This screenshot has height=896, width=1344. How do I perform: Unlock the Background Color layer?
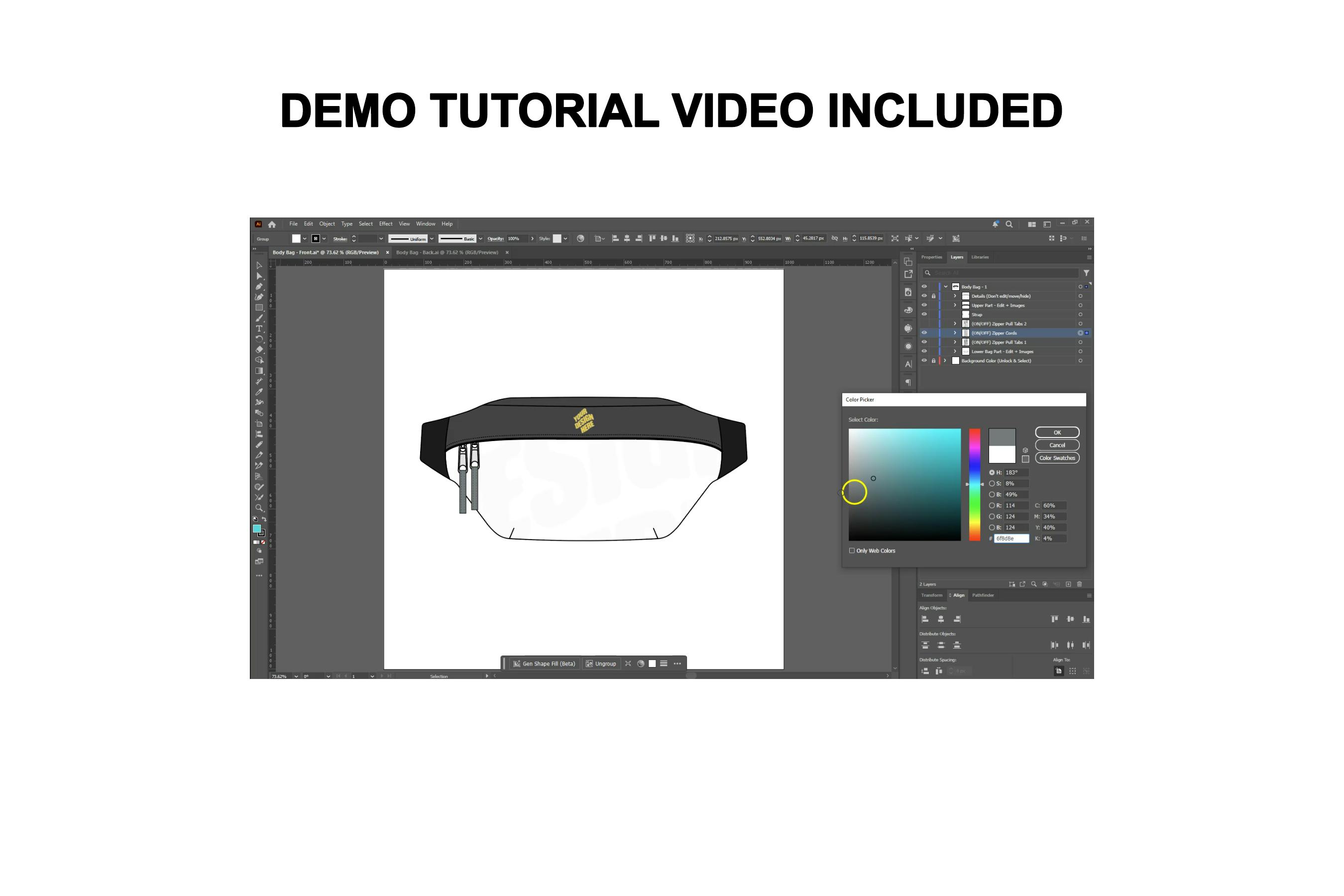pos(934,360)
